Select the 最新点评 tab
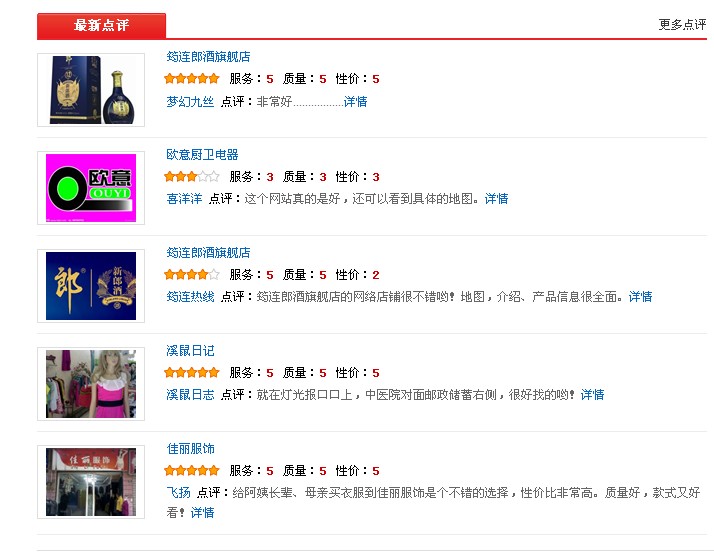The height and width of the screenshot is (552, 714). [101, 25]
